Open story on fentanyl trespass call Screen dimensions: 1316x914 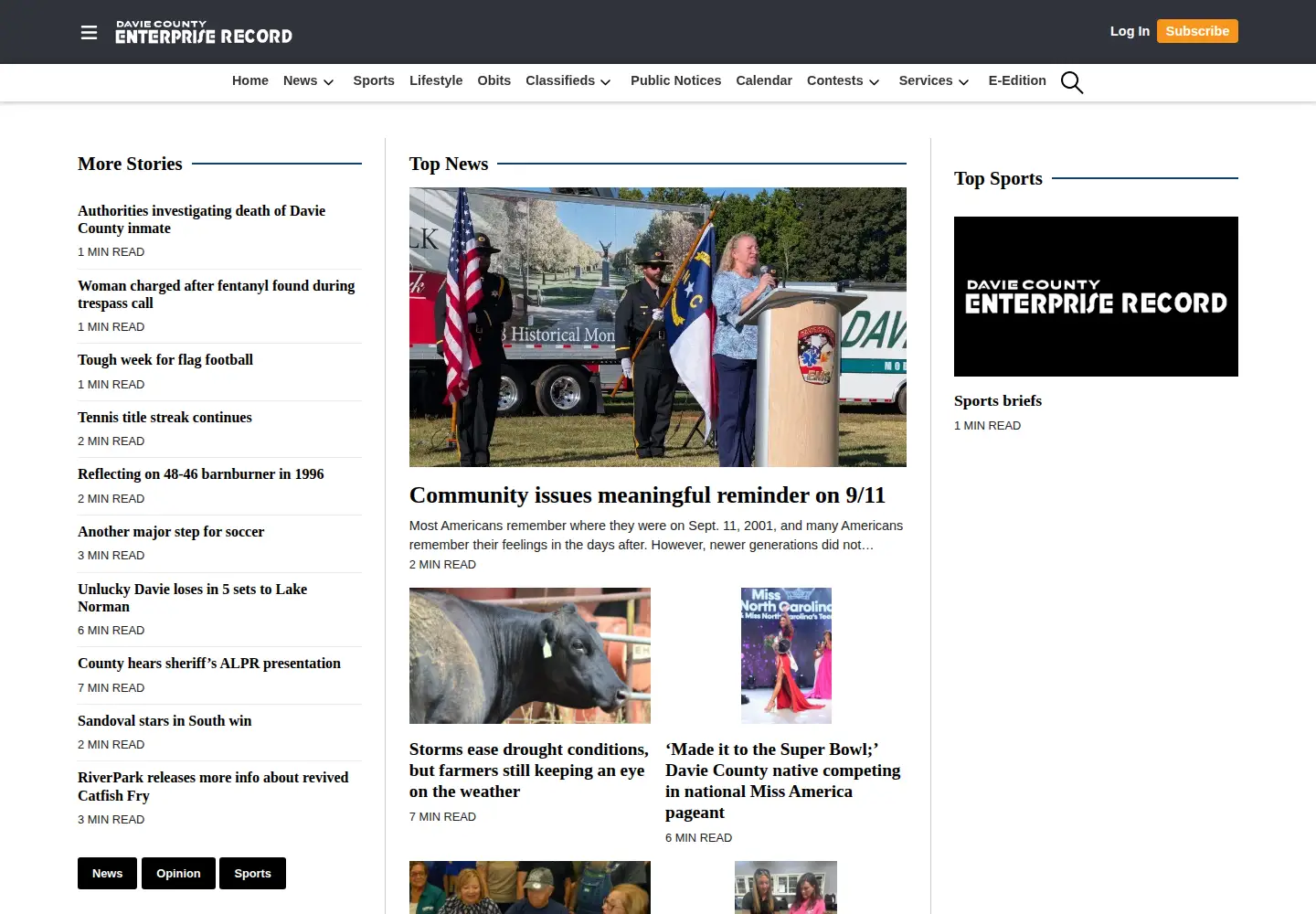[x=216, y=294]
